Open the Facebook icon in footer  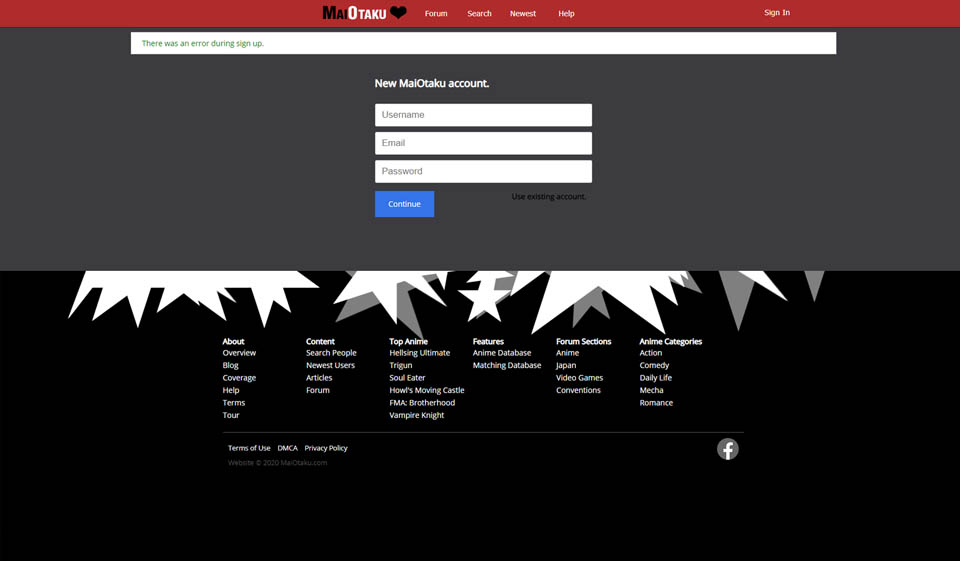[727, 449]
